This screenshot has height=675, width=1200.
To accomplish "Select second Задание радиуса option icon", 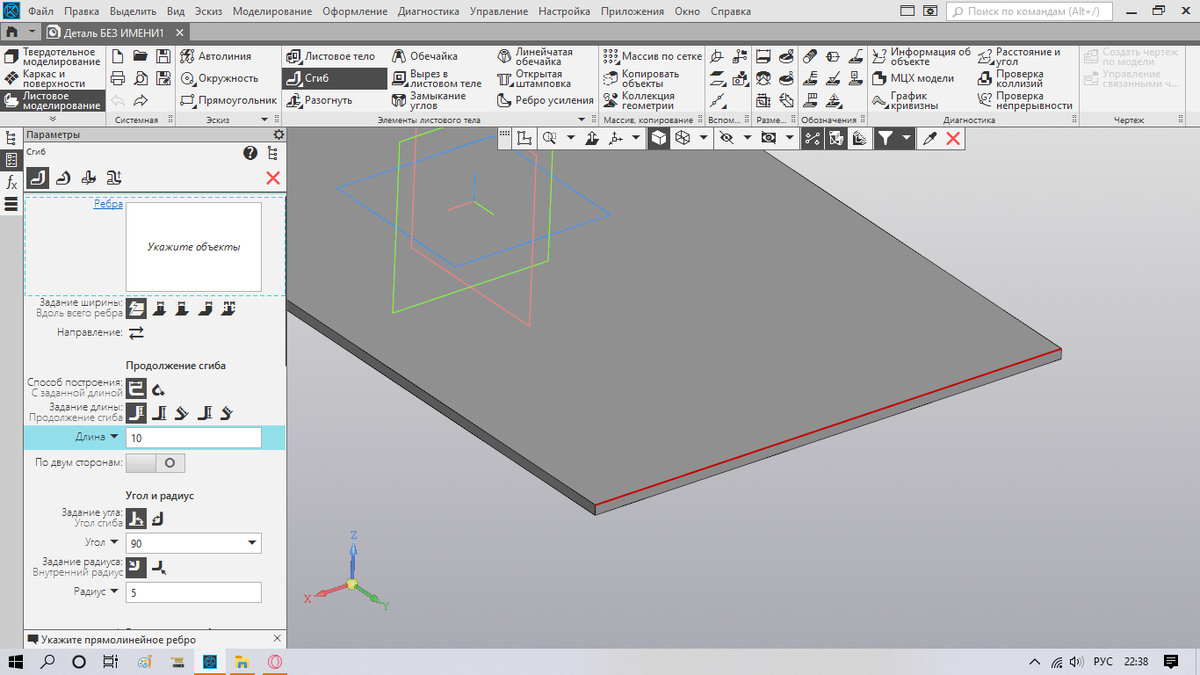I will 158,567.
